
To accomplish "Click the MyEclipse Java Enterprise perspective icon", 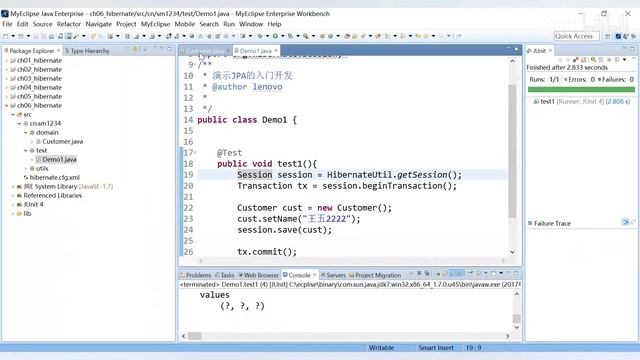I will click(x=618, y=36).
